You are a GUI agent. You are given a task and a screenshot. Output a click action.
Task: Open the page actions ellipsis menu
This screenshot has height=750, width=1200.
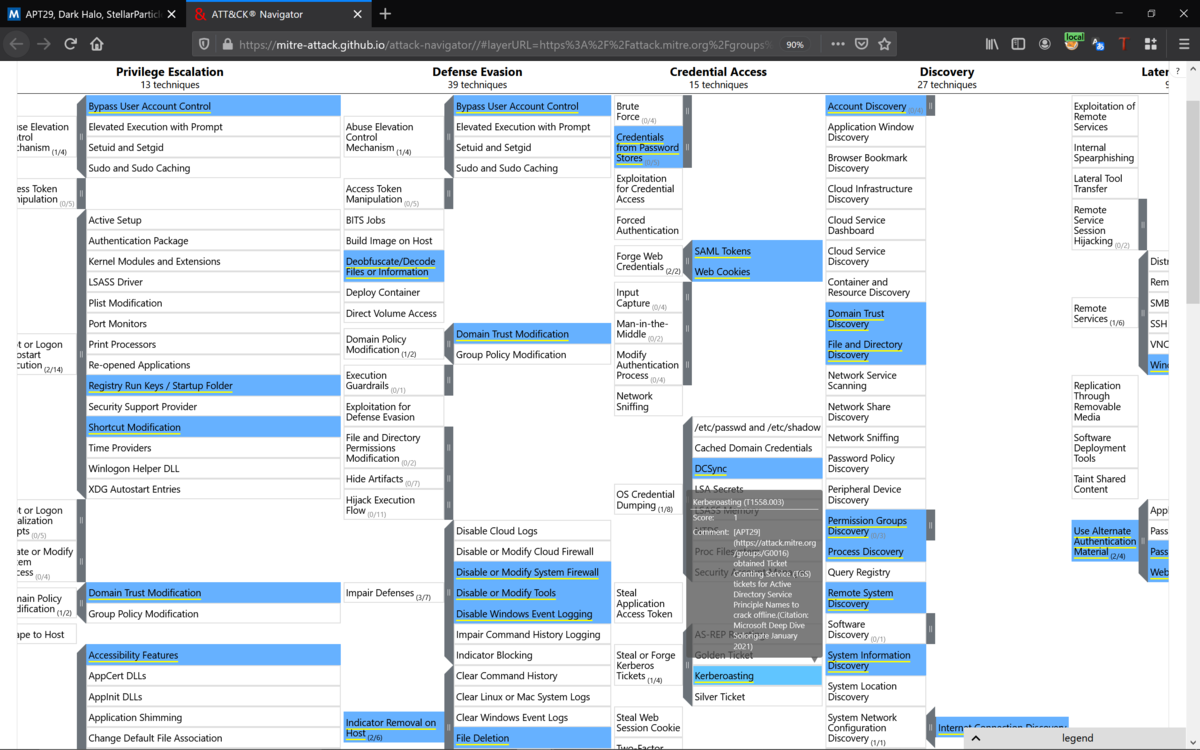[838, 44]
